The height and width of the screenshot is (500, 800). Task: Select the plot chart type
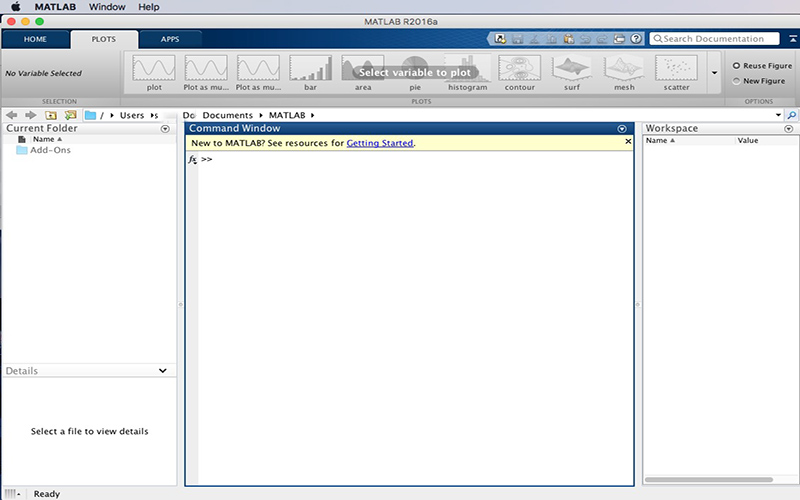point(154,73)
